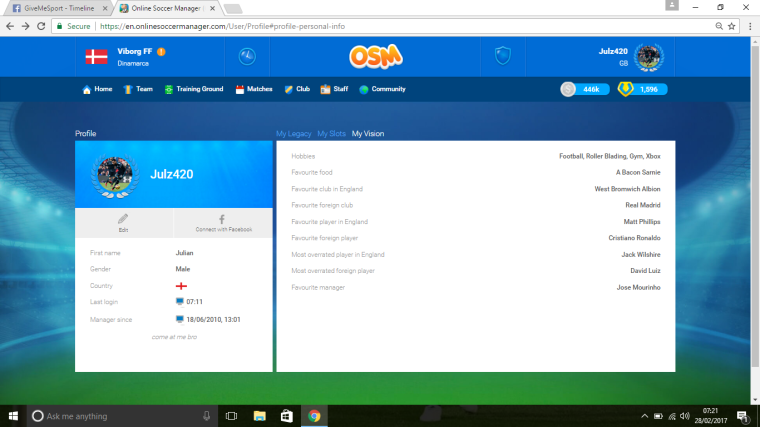Open the Club menu
The image size is (760, 427).
(297, 89)
